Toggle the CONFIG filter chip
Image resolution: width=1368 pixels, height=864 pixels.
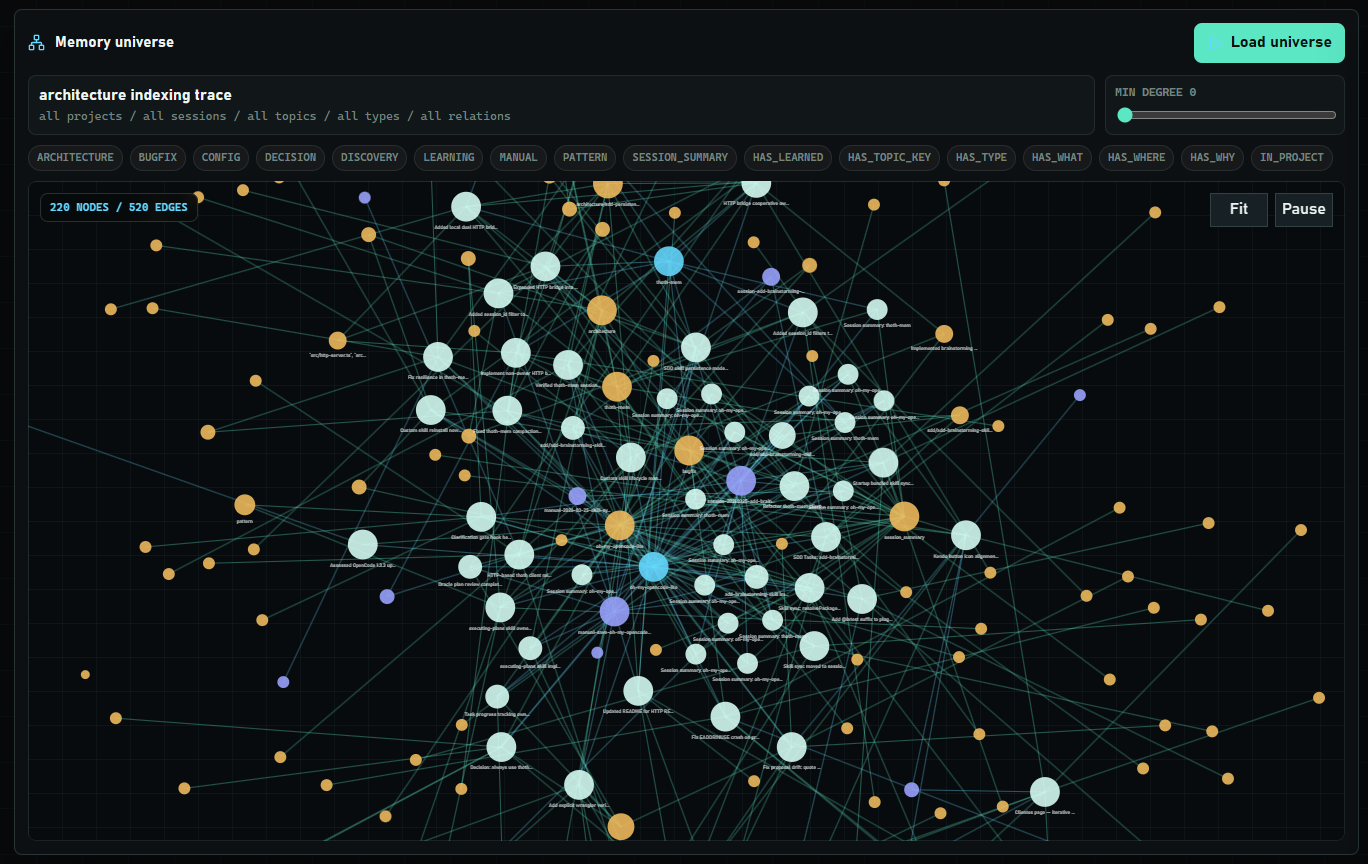[221, 157]
